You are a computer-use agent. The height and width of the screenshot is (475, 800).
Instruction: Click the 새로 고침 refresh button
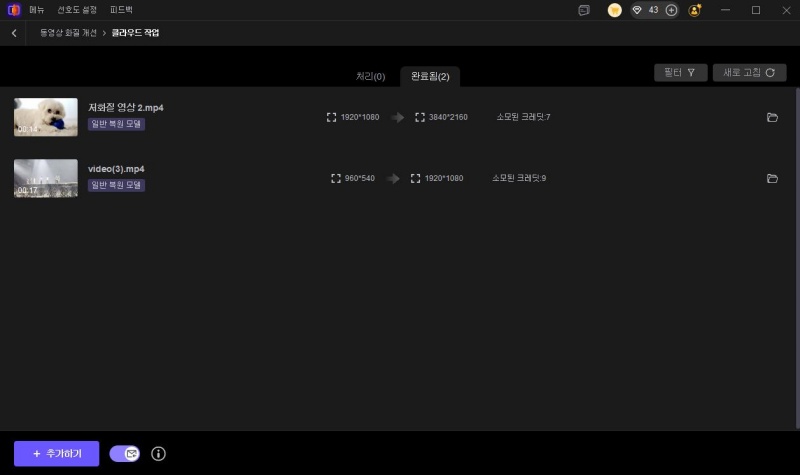(749, 72)
